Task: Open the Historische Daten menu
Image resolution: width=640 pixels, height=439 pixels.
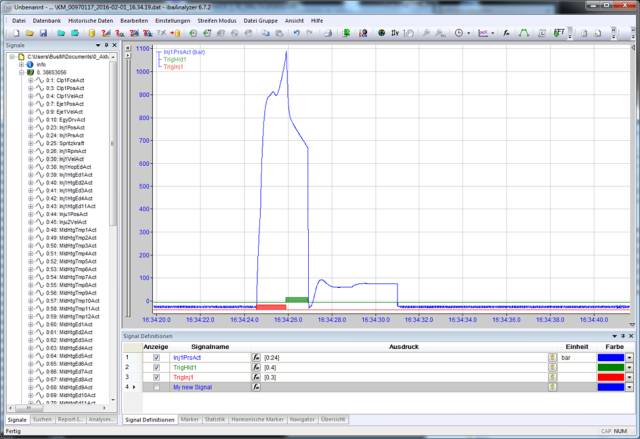Action: click(x=90, y=20)
